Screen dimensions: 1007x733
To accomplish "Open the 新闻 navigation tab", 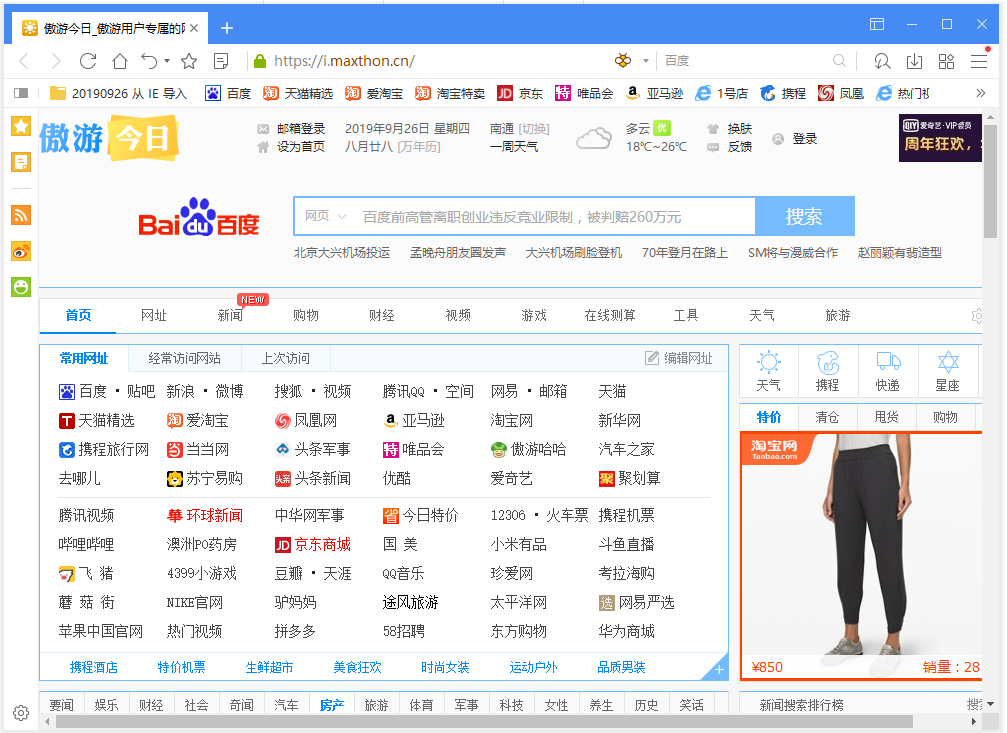I will [x=229, y=315].
